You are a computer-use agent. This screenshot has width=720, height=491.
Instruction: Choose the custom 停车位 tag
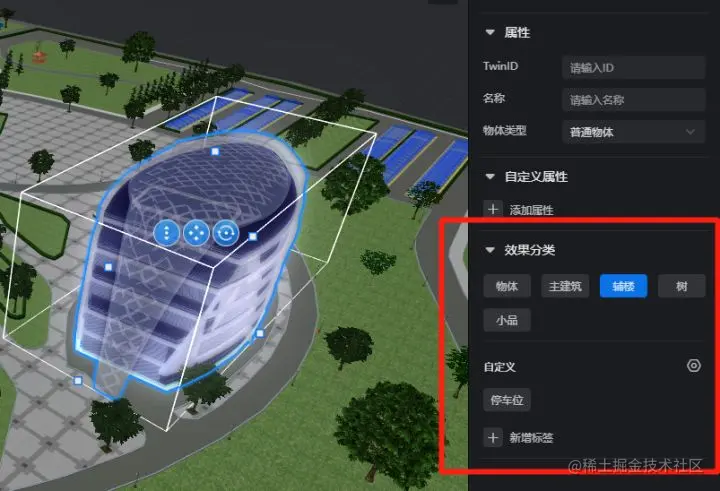pos(507,400)
